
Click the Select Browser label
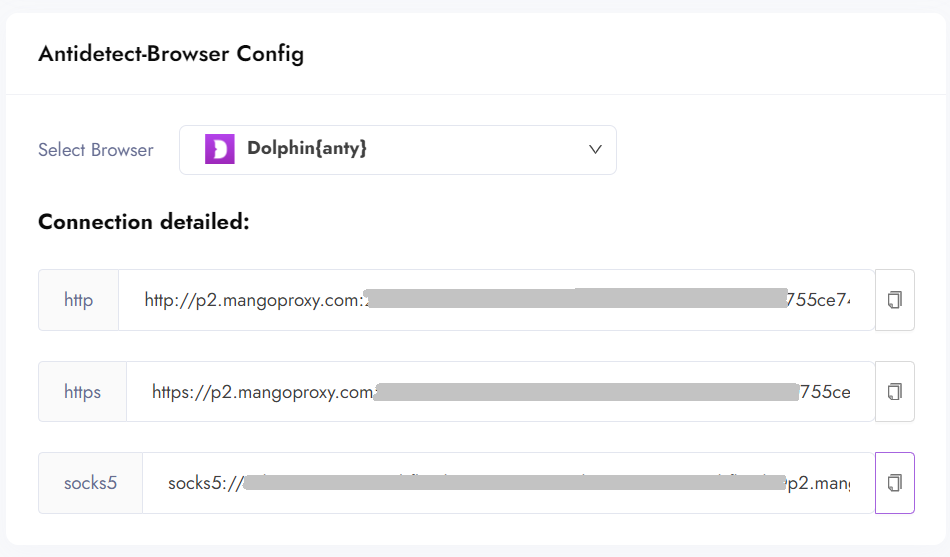click(x=96, y=150)
